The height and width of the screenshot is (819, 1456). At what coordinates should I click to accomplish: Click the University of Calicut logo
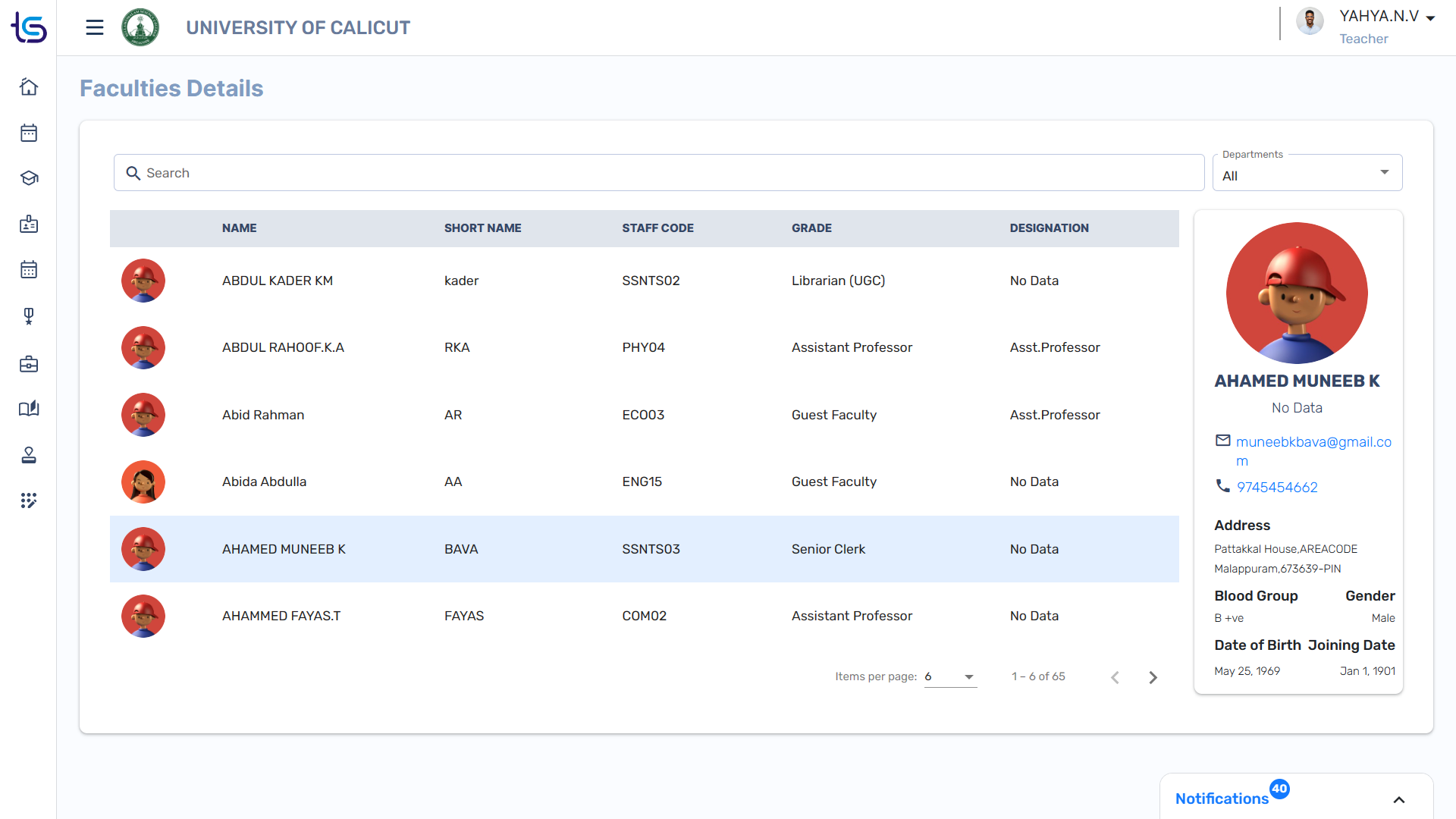(x=140, y=28)
